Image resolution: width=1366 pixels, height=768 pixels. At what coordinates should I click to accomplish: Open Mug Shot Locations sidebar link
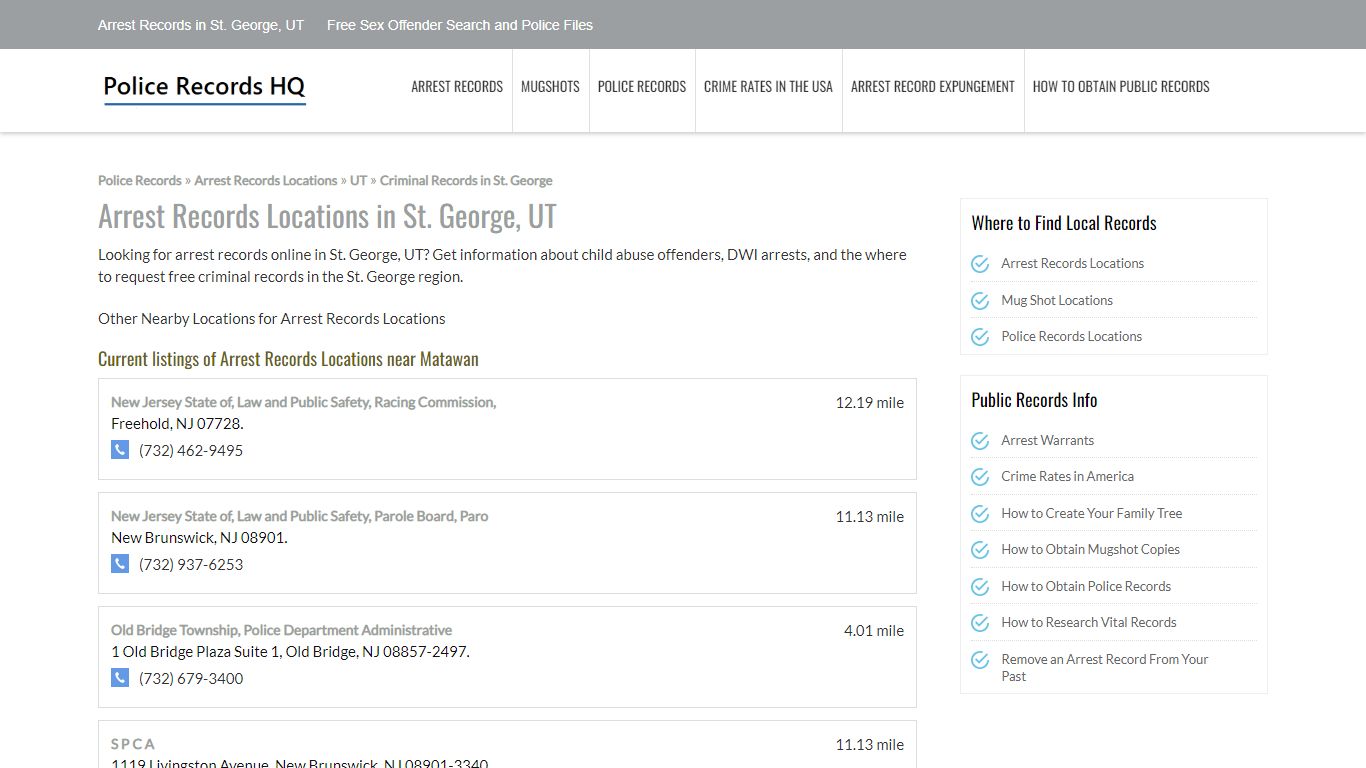[x=1057, y=300]
